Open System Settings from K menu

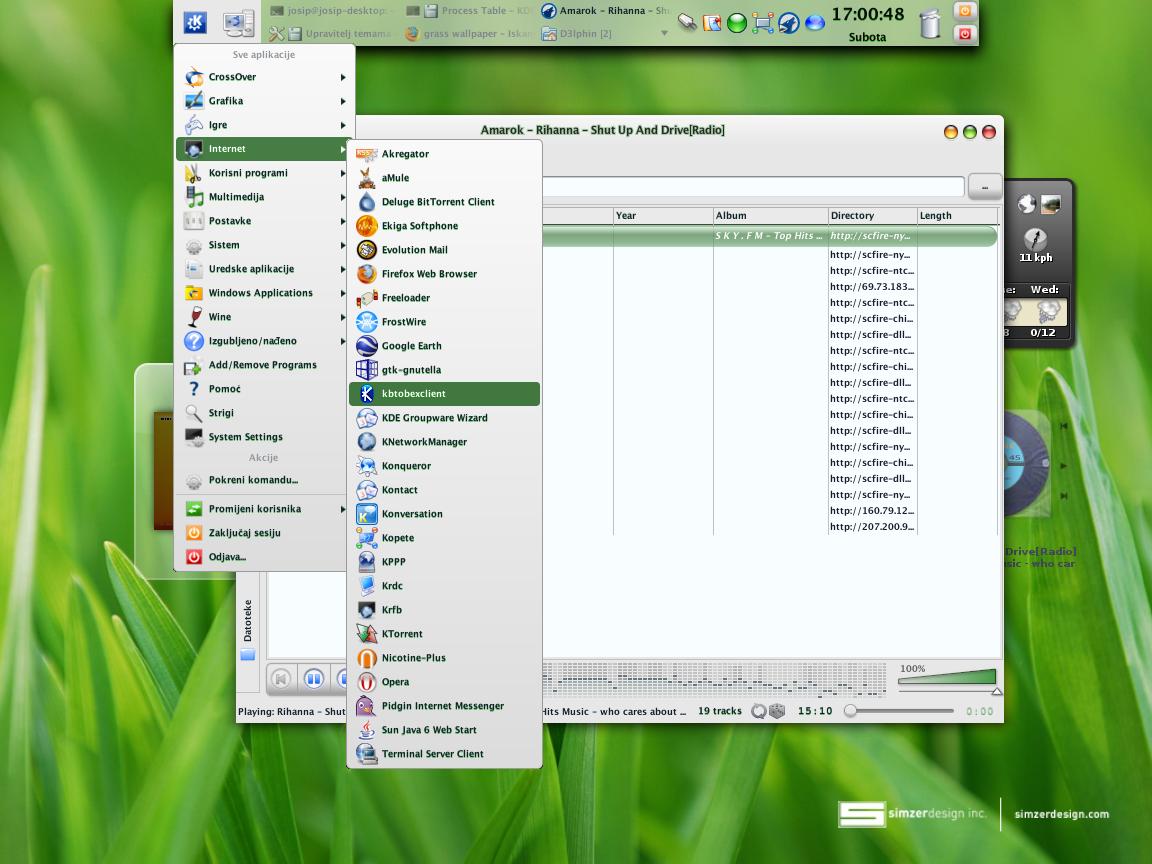[x=263, y=437]
